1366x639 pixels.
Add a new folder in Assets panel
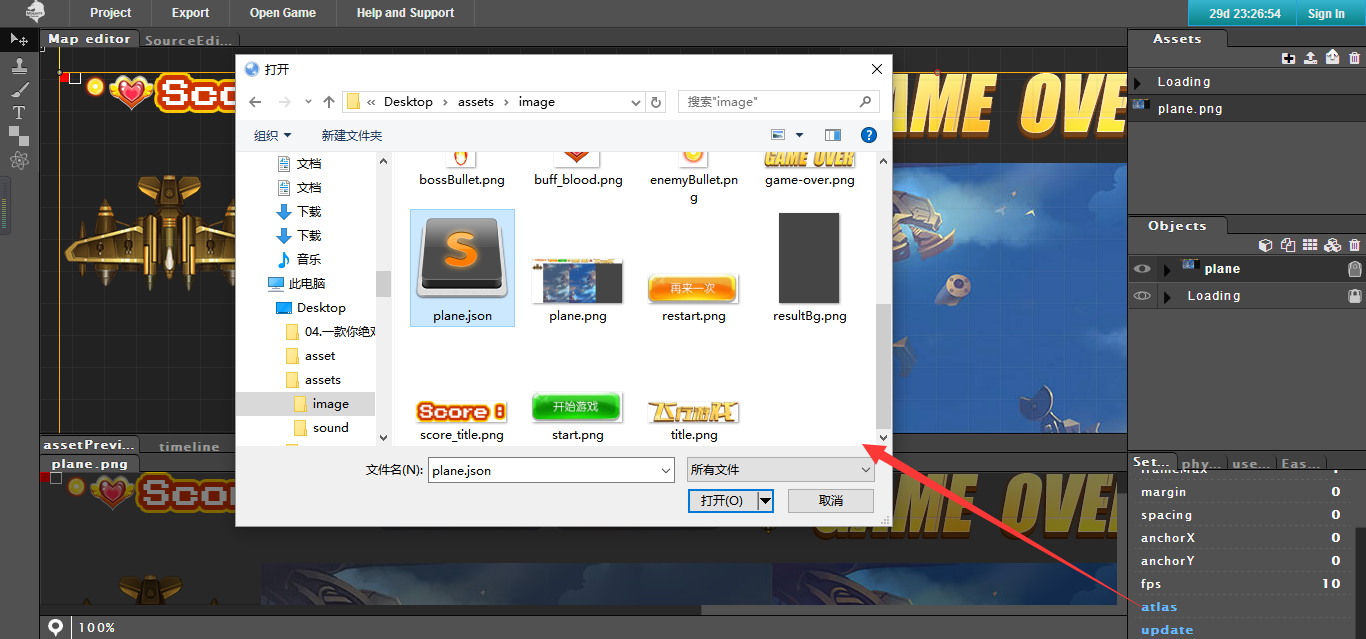coord(1289,58)
